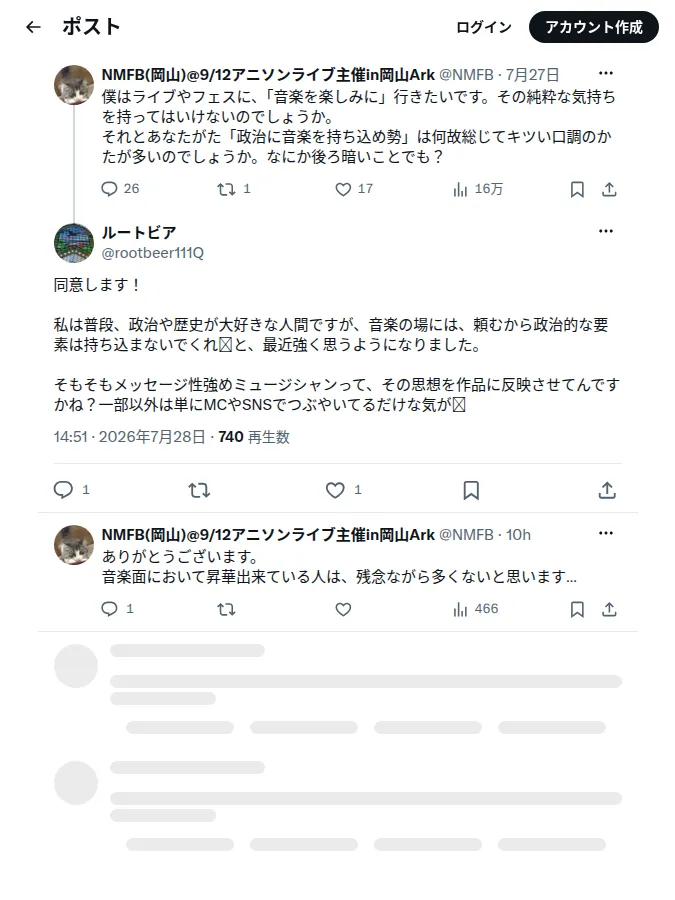675x900 pixels.
Task: Like the ルートビア main post
Action: click(343, 490)
